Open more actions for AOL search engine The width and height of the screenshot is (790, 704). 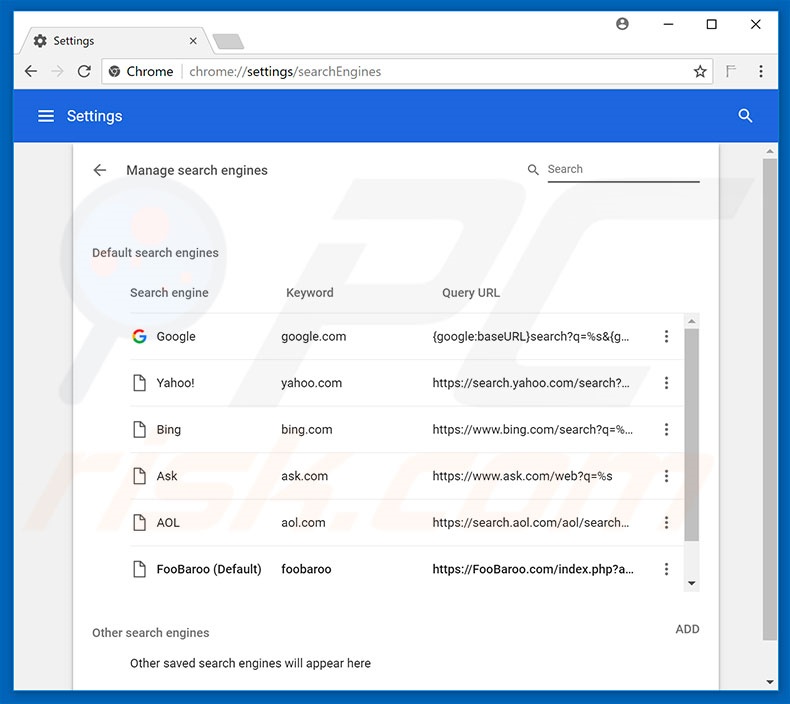[666, 523]
